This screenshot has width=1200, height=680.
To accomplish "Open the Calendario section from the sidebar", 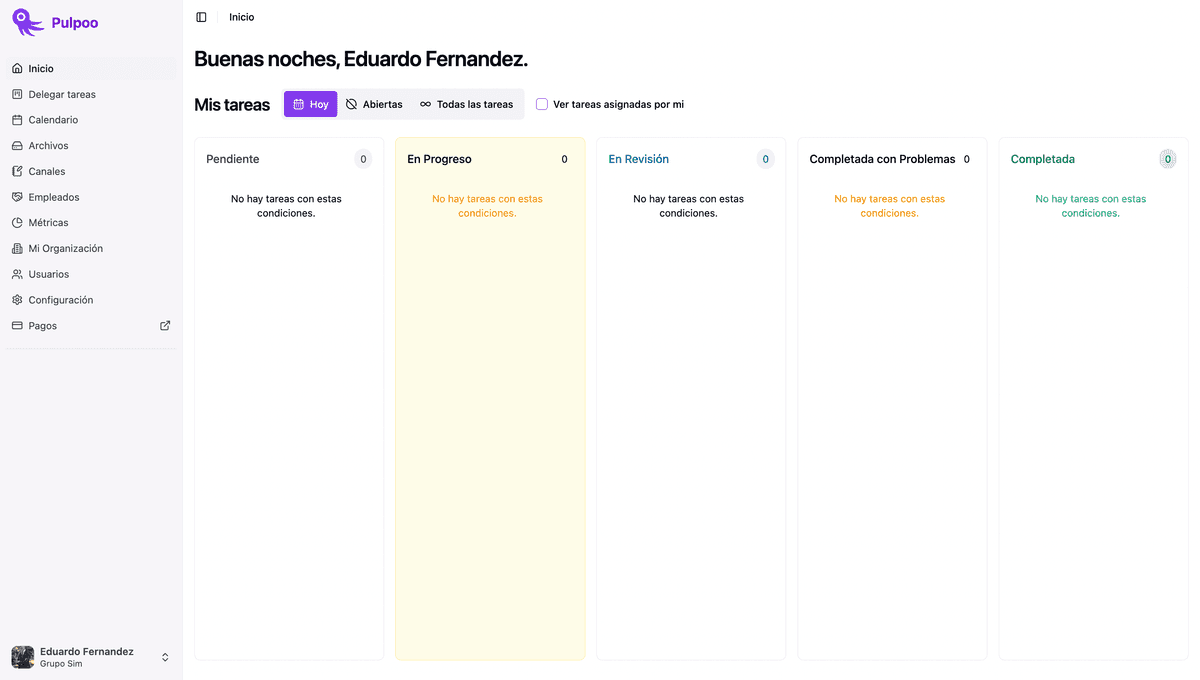I will [45, 119].
